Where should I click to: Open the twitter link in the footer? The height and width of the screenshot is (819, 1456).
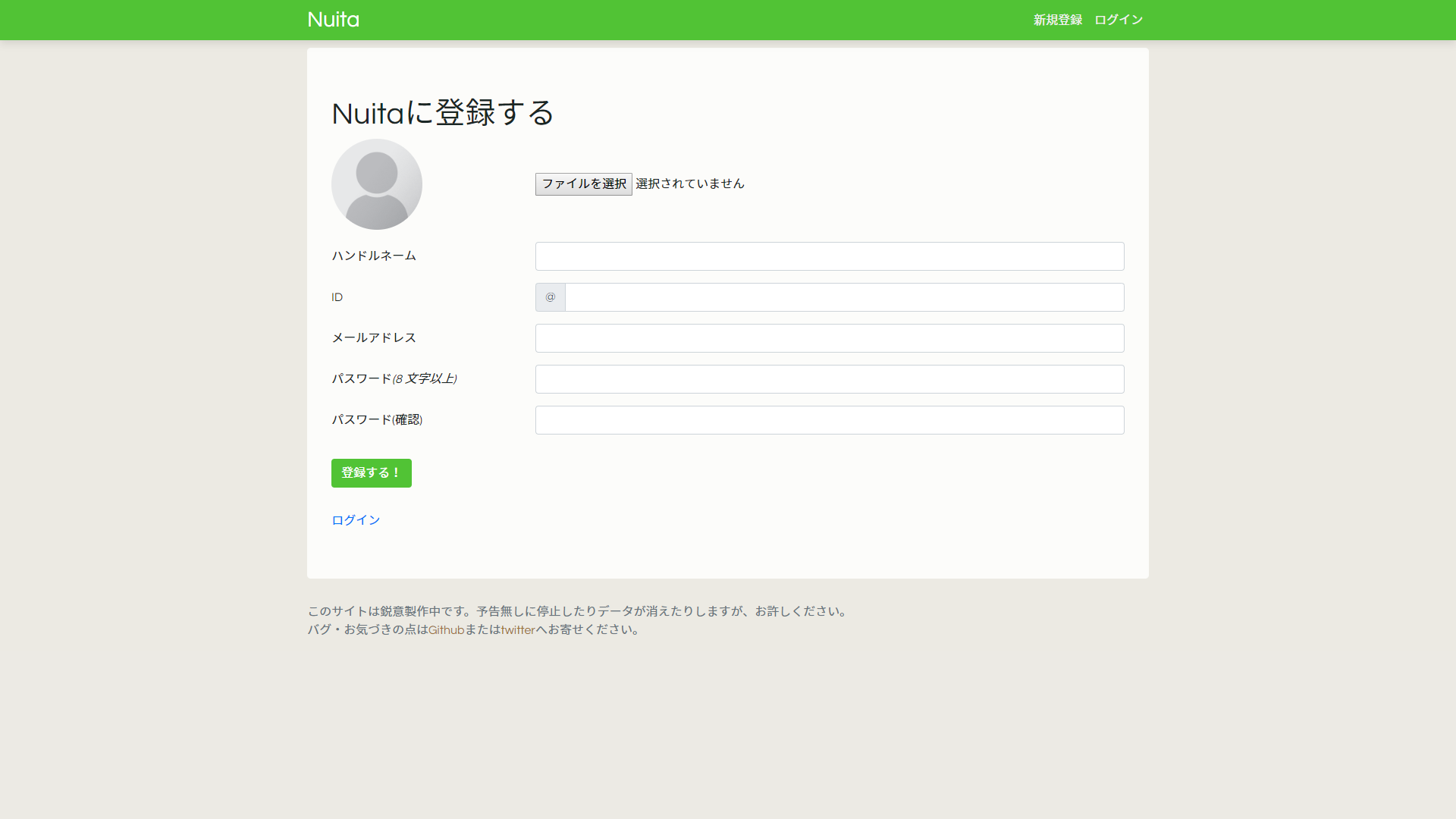tap(518, 630)
